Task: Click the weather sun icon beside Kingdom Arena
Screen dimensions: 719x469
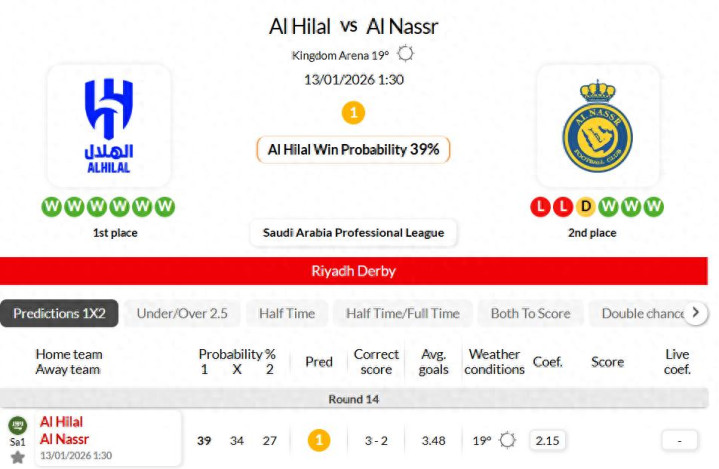Action: [406, 54]
